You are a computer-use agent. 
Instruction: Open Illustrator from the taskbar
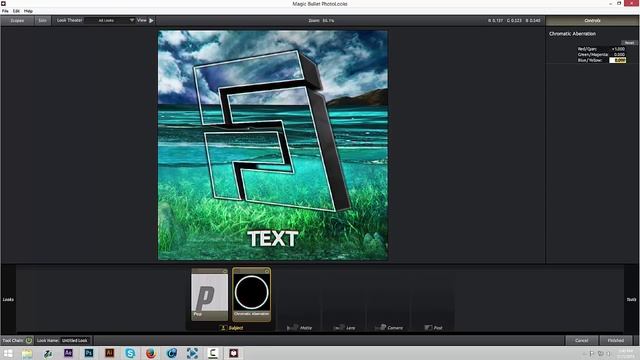pyautogui.click(x=109, y=353)
